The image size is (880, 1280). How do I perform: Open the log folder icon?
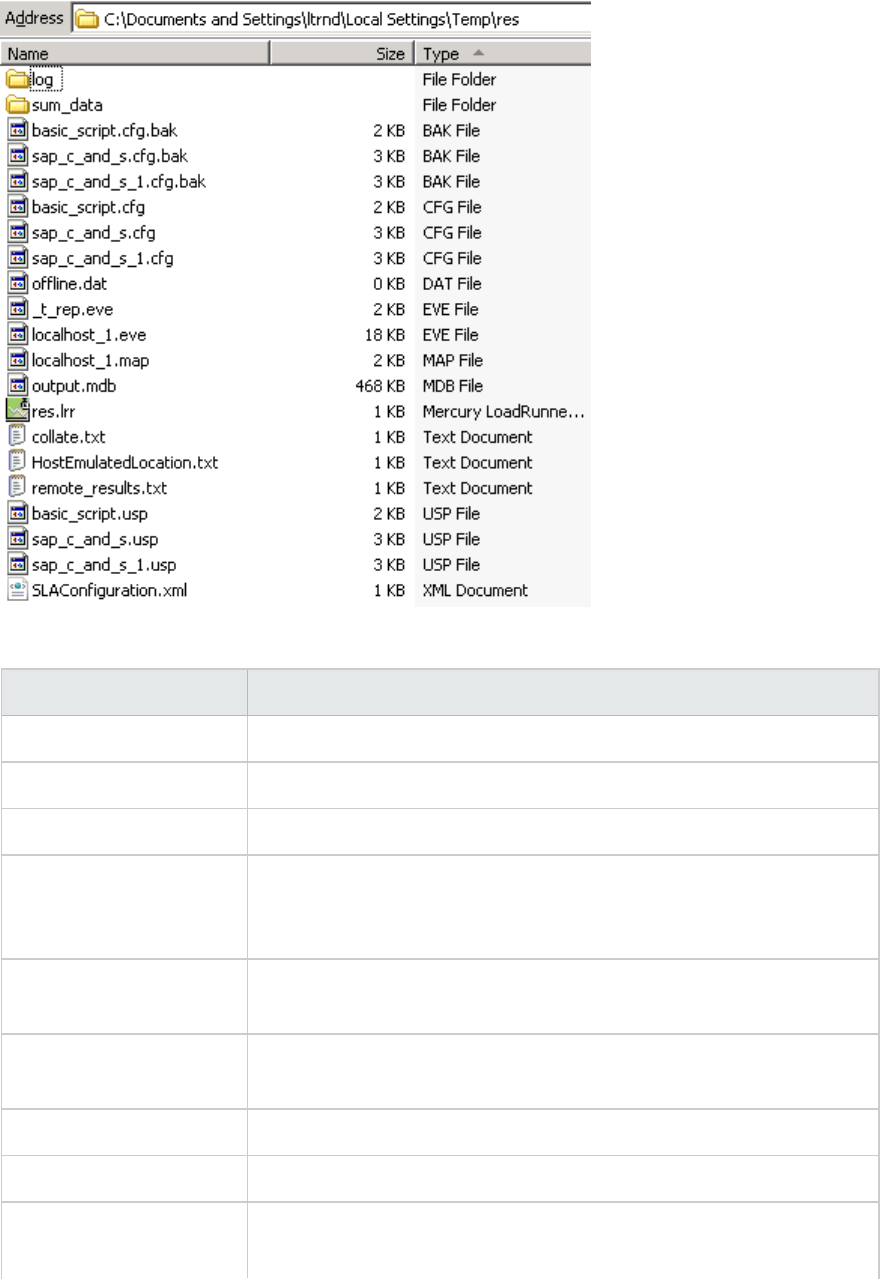point(18,79)
